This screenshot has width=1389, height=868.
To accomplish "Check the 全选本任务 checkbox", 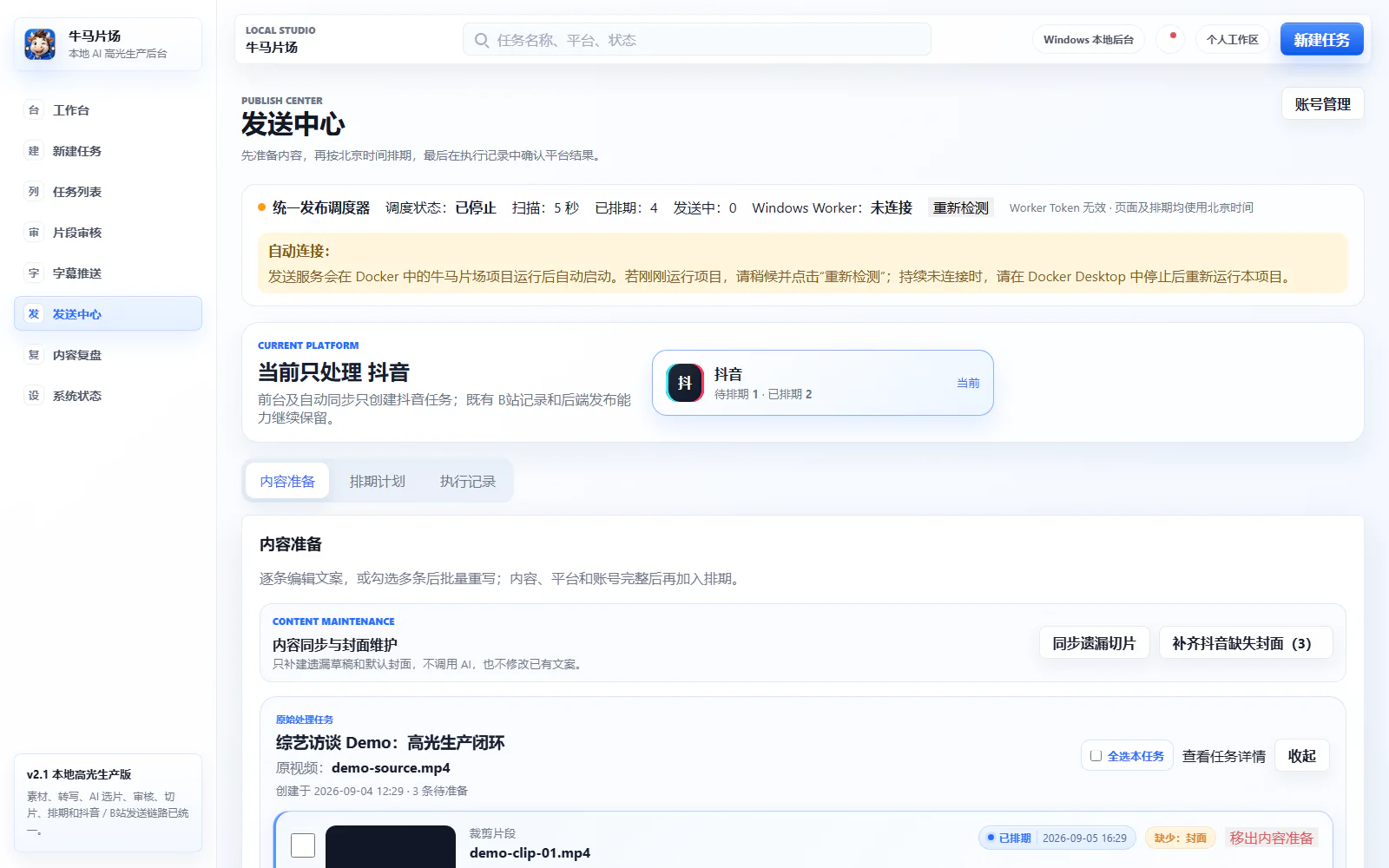I will [x=1096, y=756].
